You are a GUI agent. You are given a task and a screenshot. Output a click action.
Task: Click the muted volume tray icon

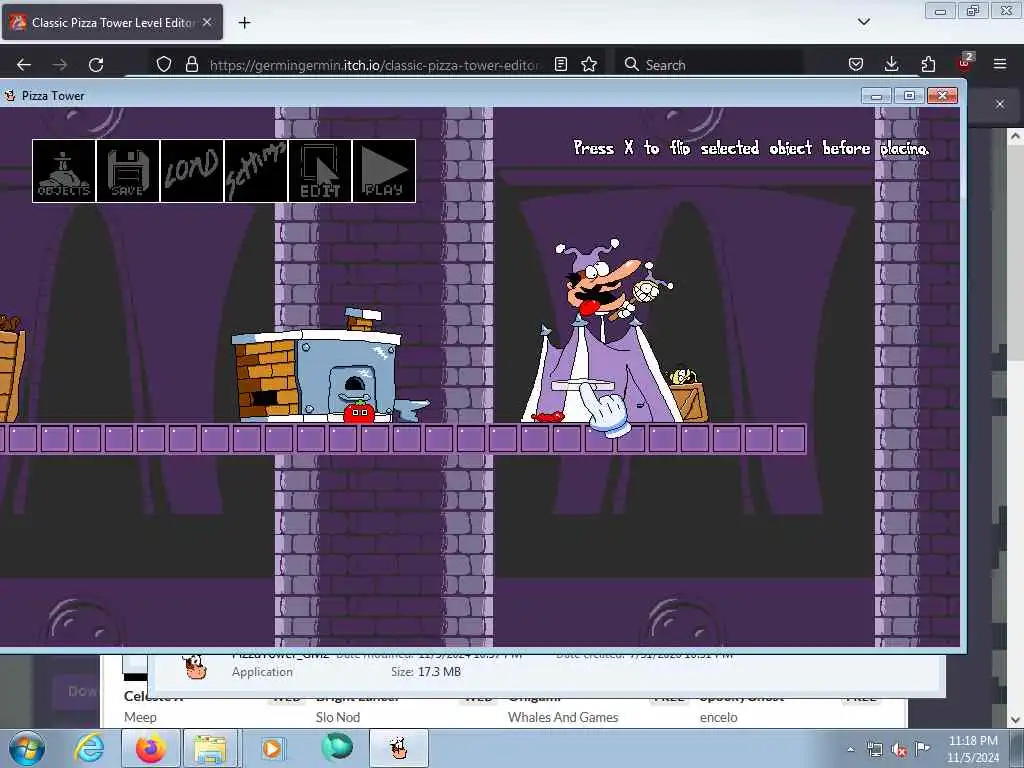pos(899,750)
